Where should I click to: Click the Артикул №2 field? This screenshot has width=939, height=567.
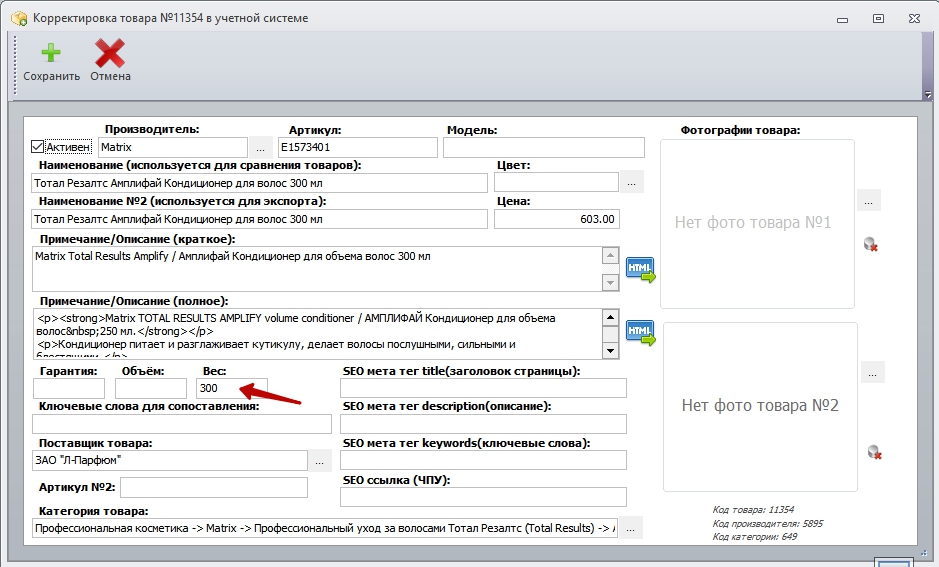[214, 487]
